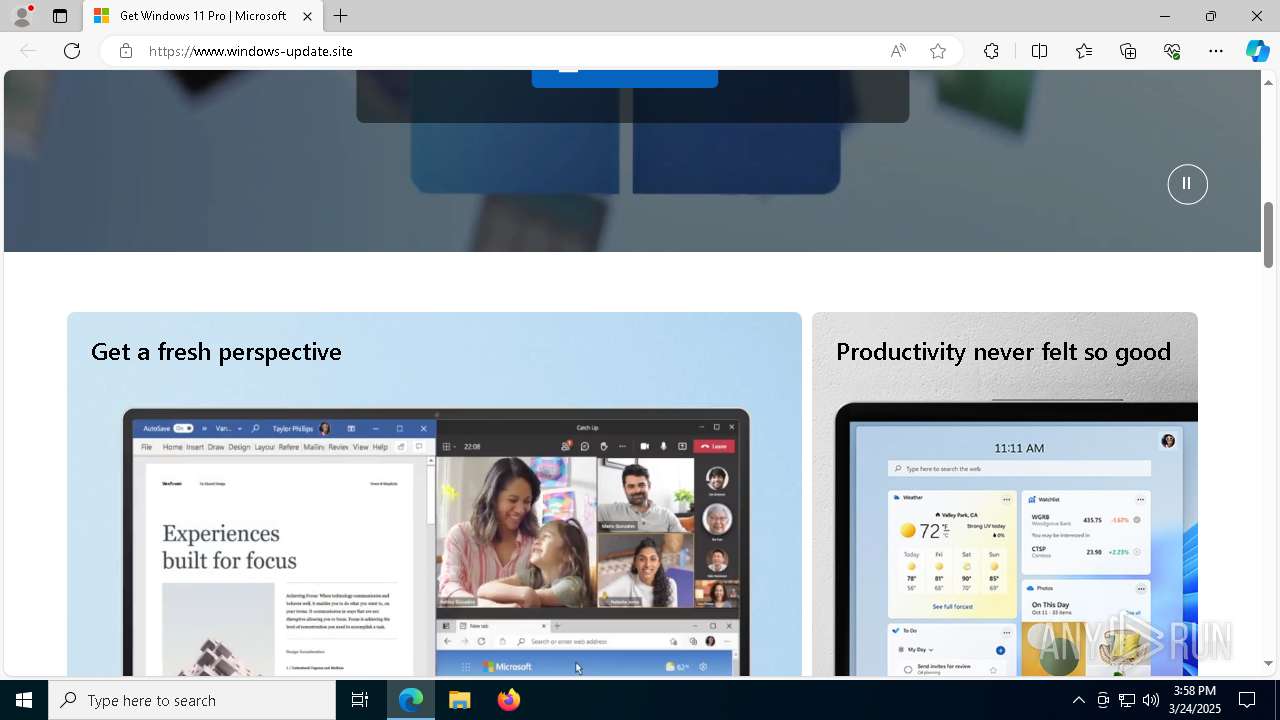
Task: Click the page vertical scrollbar thumb
Action: (x=1268, y=235)
